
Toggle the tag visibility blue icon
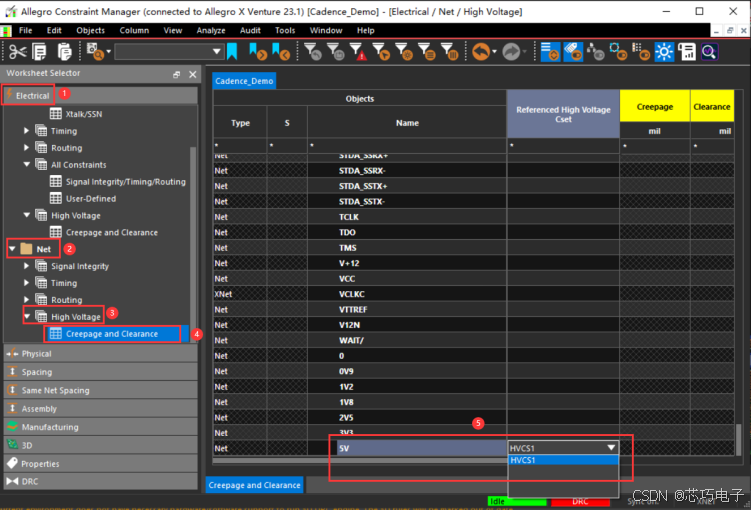(x=573, y=51)
